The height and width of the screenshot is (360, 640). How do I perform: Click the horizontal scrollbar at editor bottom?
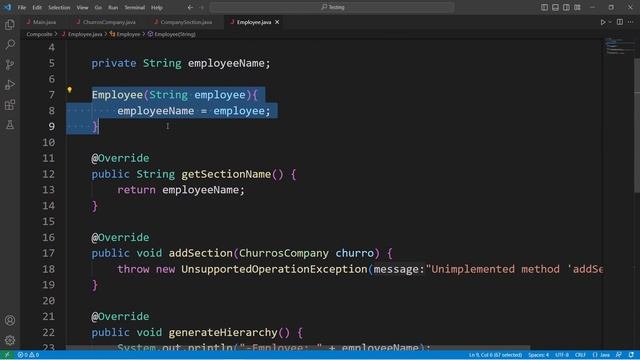pyautogui.click(x=298, y=348)
